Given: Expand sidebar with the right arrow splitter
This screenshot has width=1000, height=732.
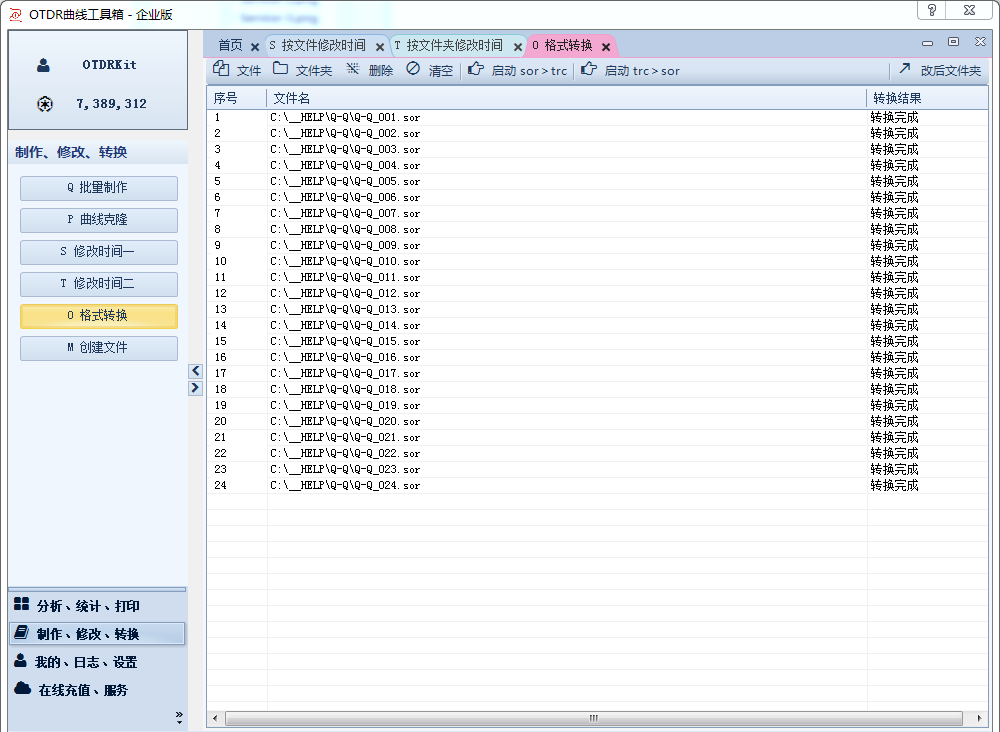Looking at the screenshot, I should pyautogui.click(x=195, y=387).
